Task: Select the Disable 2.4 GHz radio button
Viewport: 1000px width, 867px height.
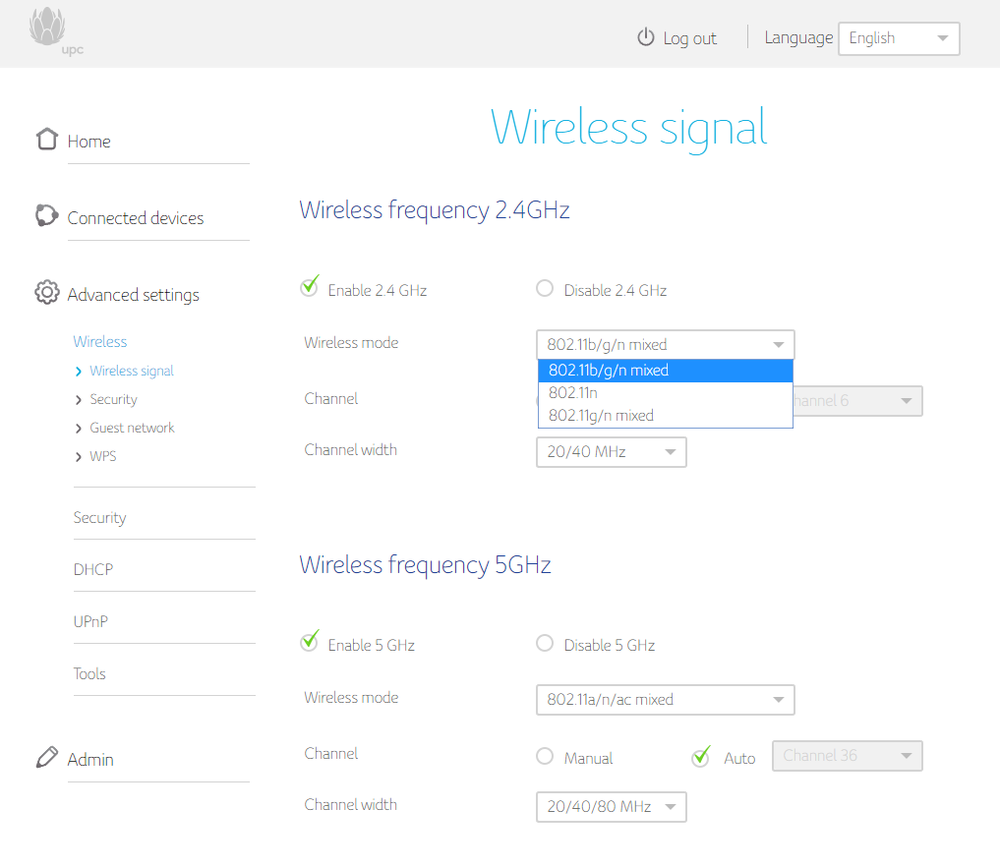Action: click(545, 289)
